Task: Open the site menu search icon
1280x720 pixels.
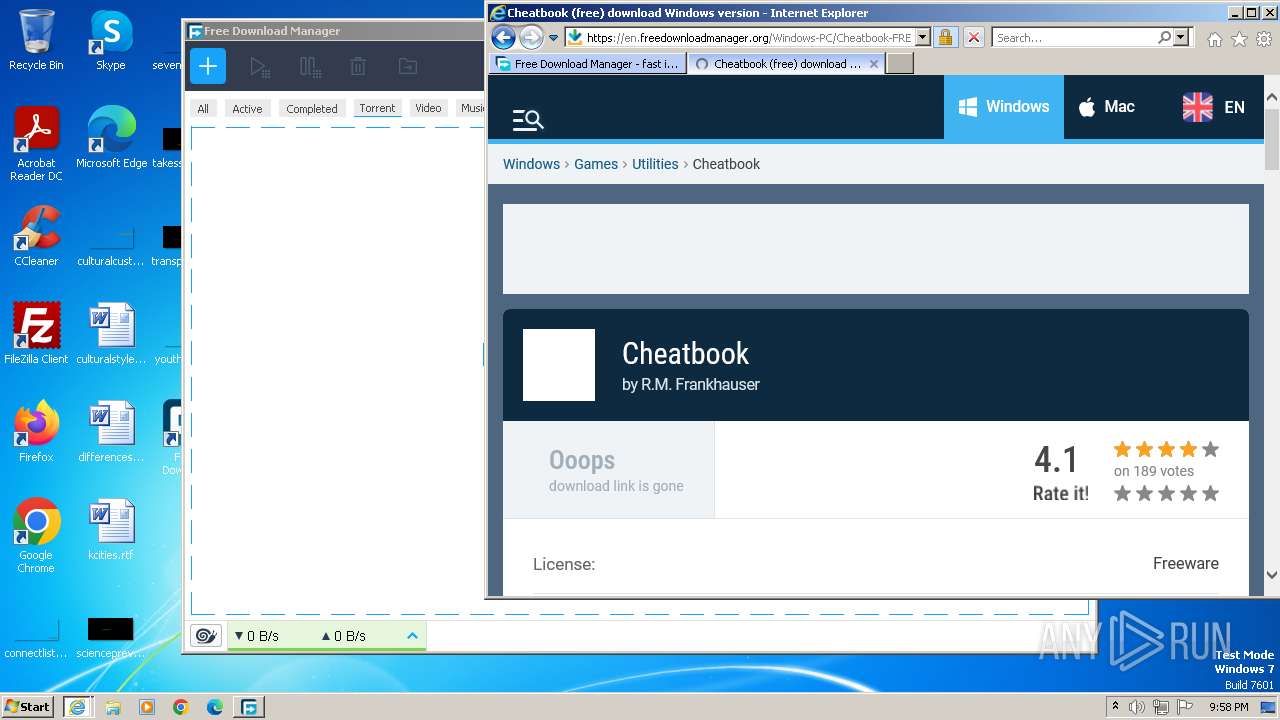Action: 527,121
